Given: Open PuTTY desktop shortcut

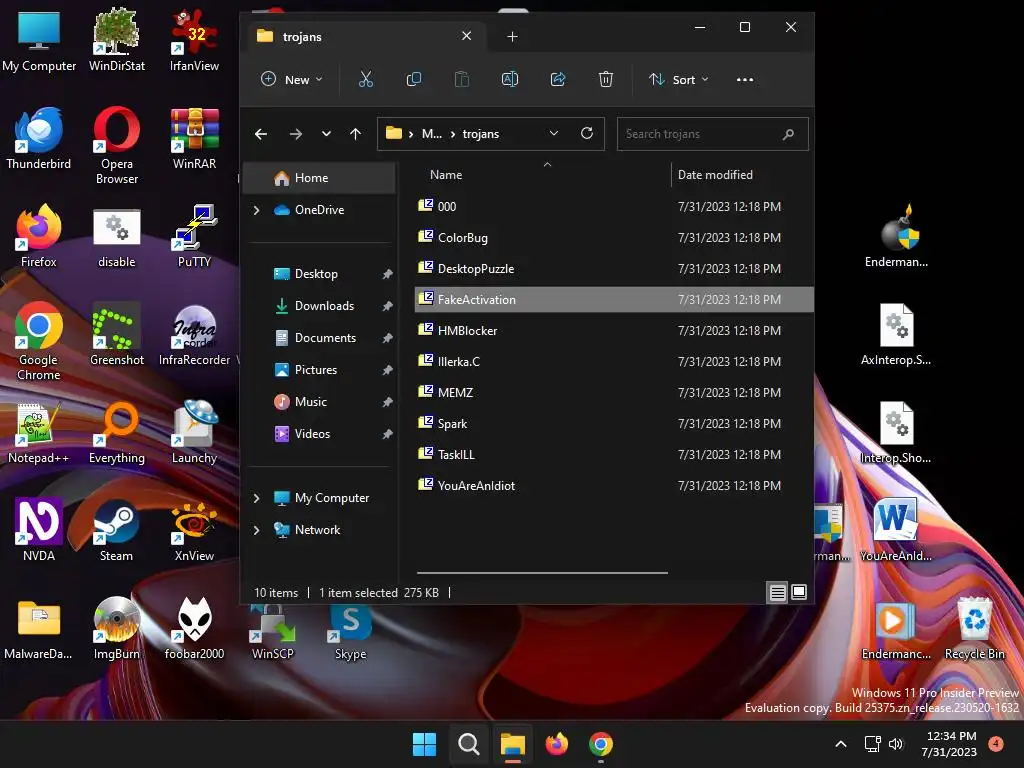Looking at the screenshot, I should click(194, 236).
